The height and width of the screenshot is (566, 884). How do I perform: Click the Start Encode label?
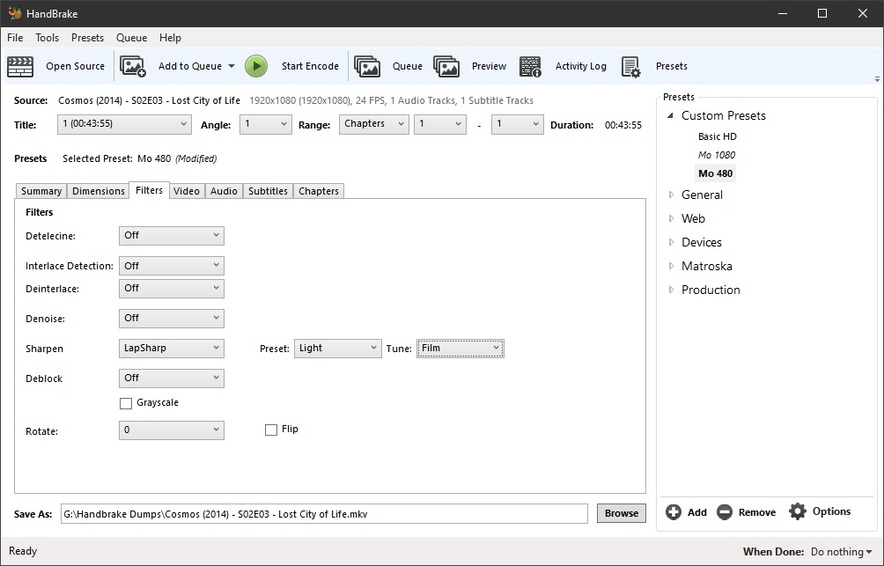(x=310, y=66)
